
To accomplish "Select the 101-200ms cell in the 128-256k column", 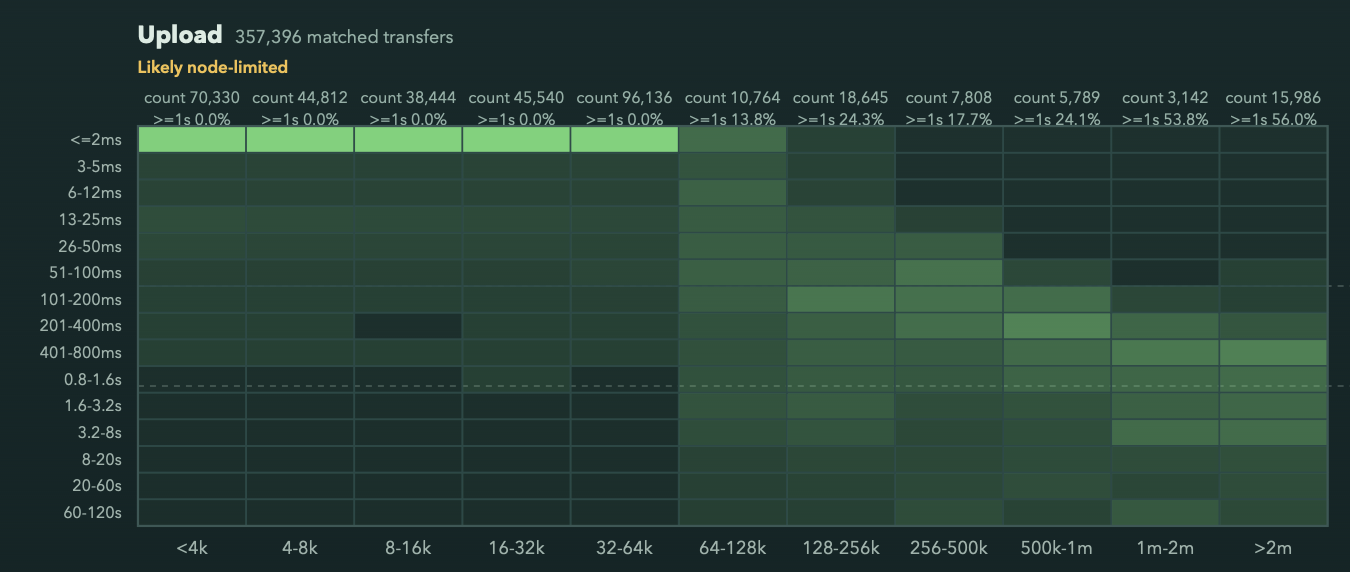I will click(840, 299).
